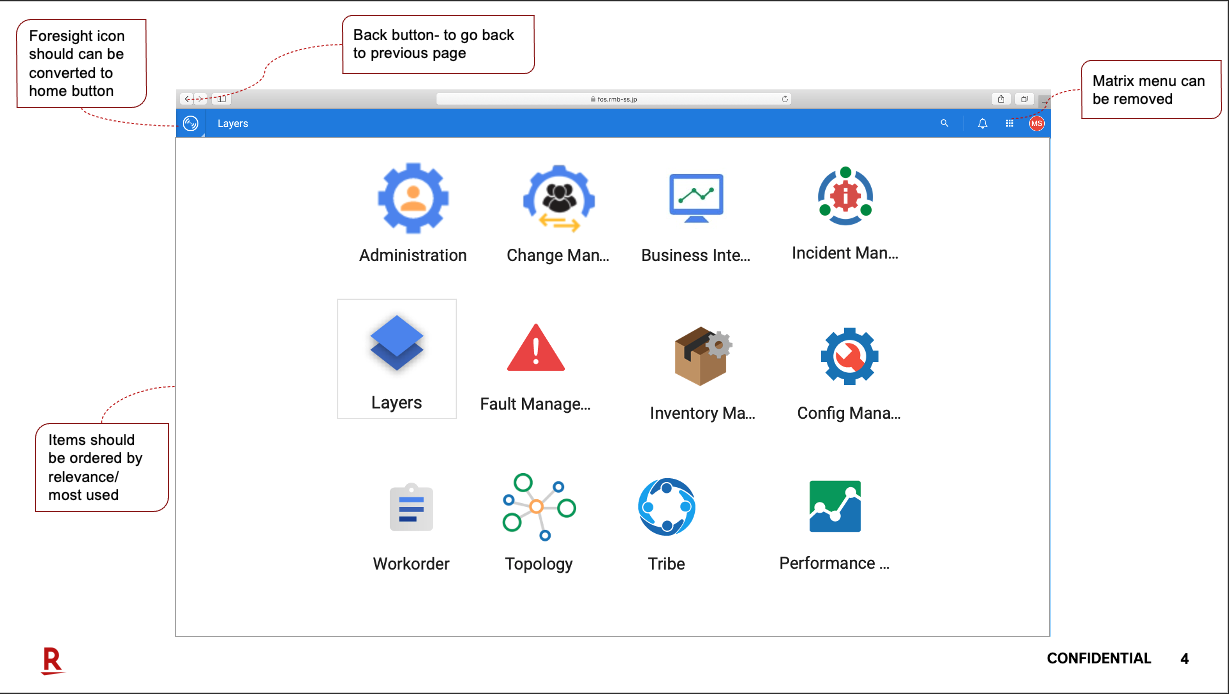
Task: Click the "Config Mana..." label
Action: coord(849,413)
